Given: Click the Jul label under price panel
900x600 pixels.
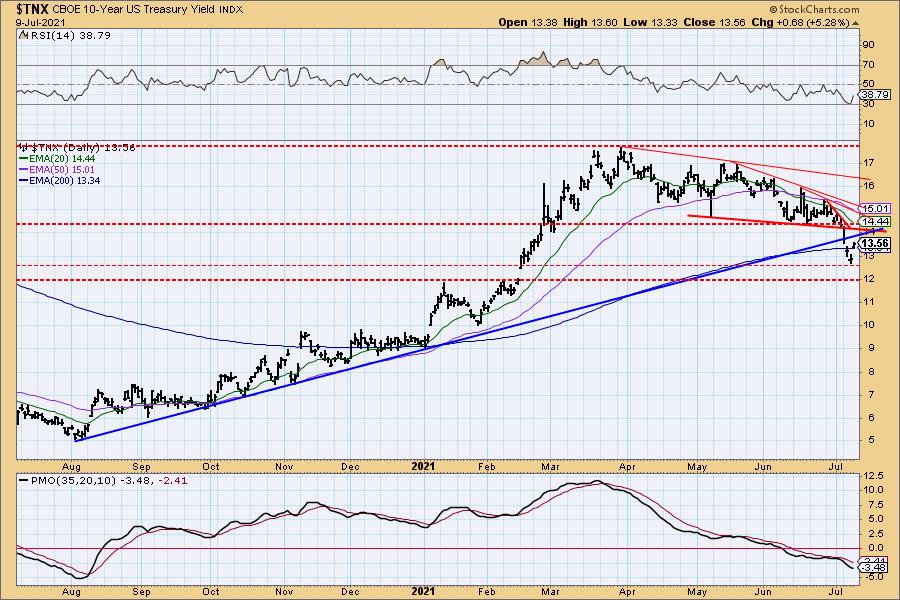Looking at the screenshot, I should 836,467.
